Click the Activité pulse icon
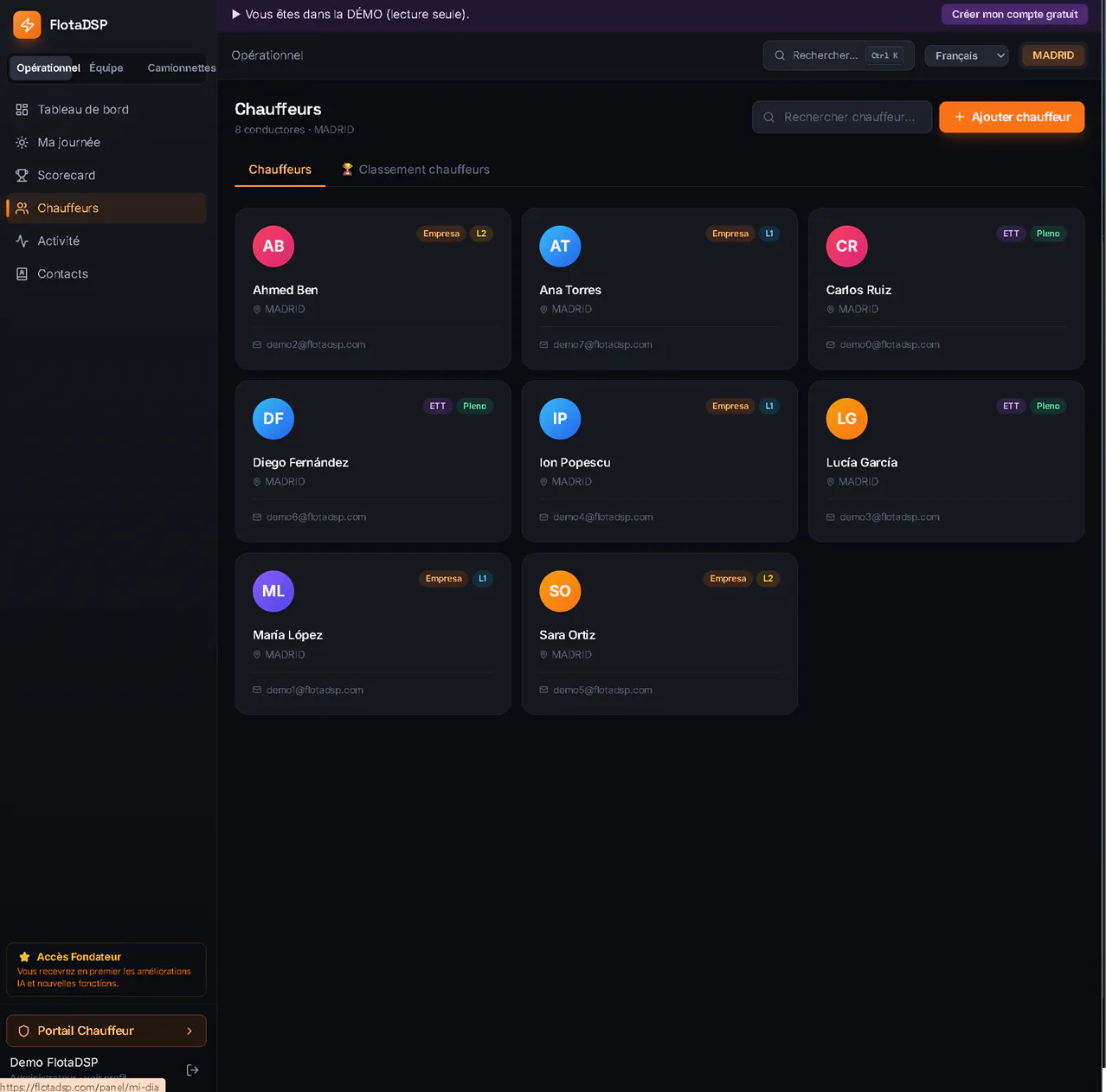The image size is (1106, 1092). tap(22, 241)
